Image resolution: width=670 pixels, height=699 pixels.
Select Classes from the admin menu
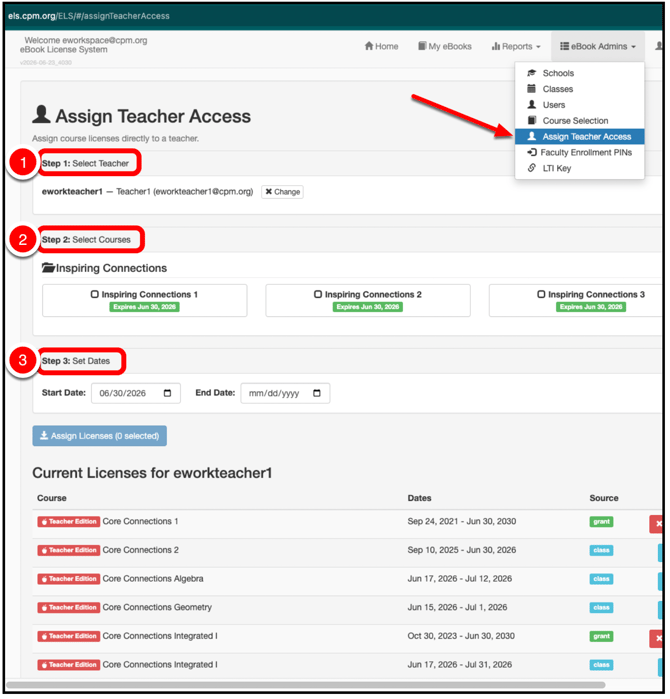pos(582,89)
